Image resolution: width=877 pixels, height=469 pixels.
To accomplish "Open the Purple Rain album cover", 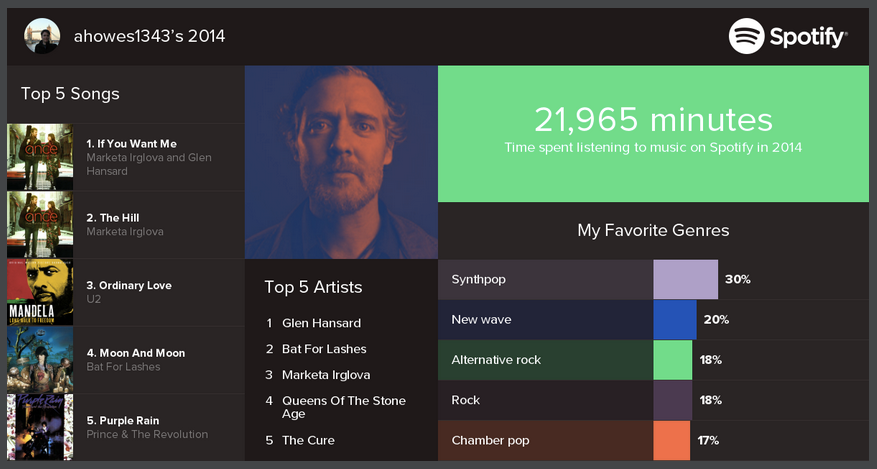I will pyautogui.click(x=40, y=427).
